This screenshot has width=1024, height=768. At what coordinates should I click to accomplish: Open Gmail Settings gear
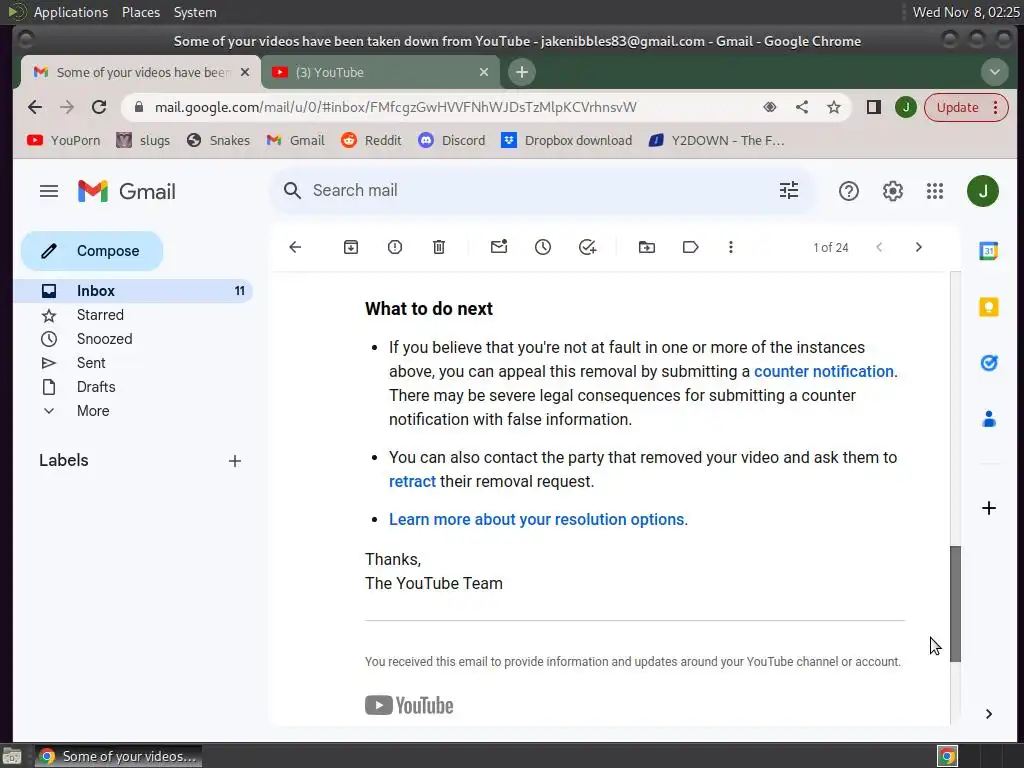(x=893, y=191)
